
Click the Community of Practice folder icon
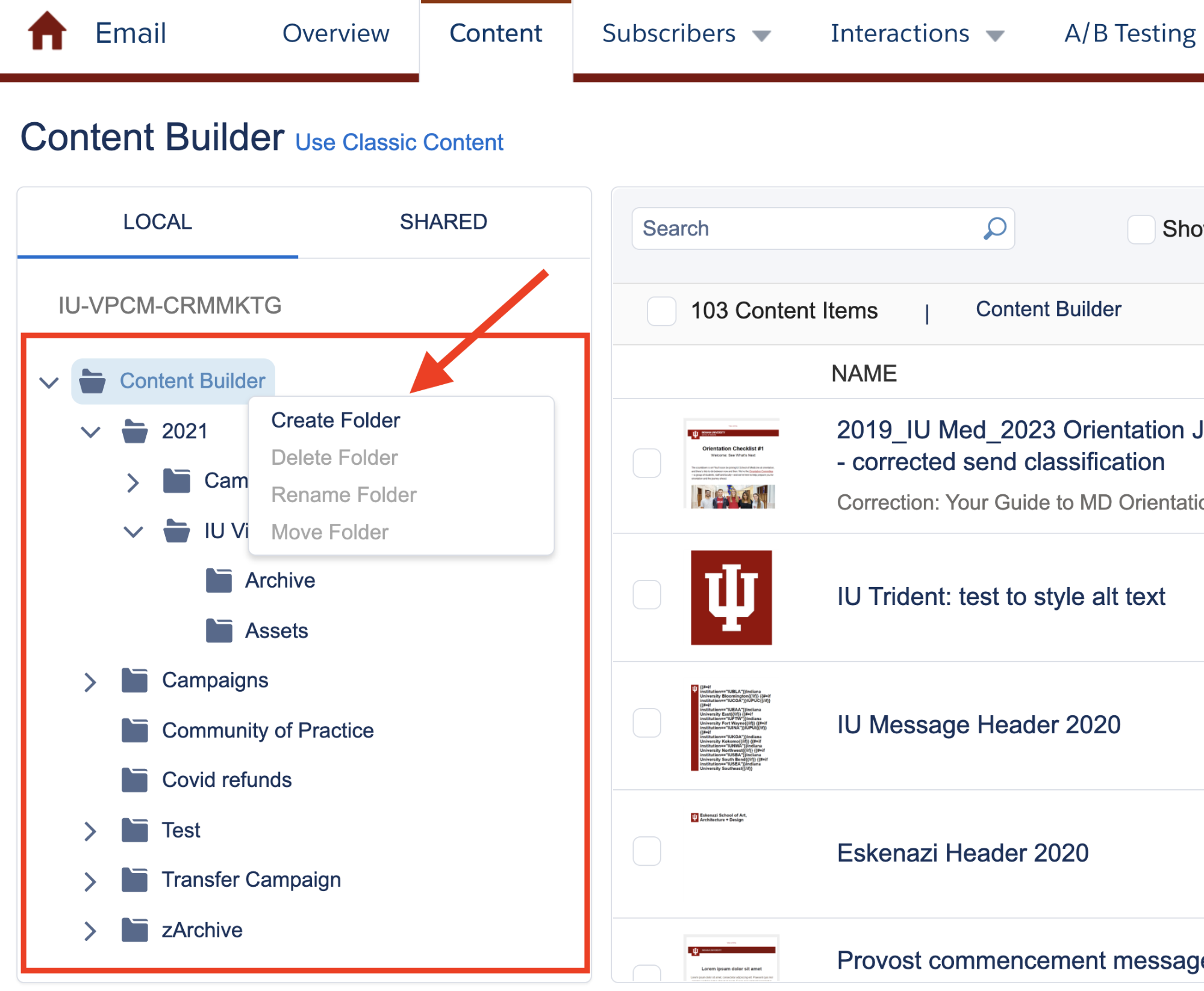(134, 730)
